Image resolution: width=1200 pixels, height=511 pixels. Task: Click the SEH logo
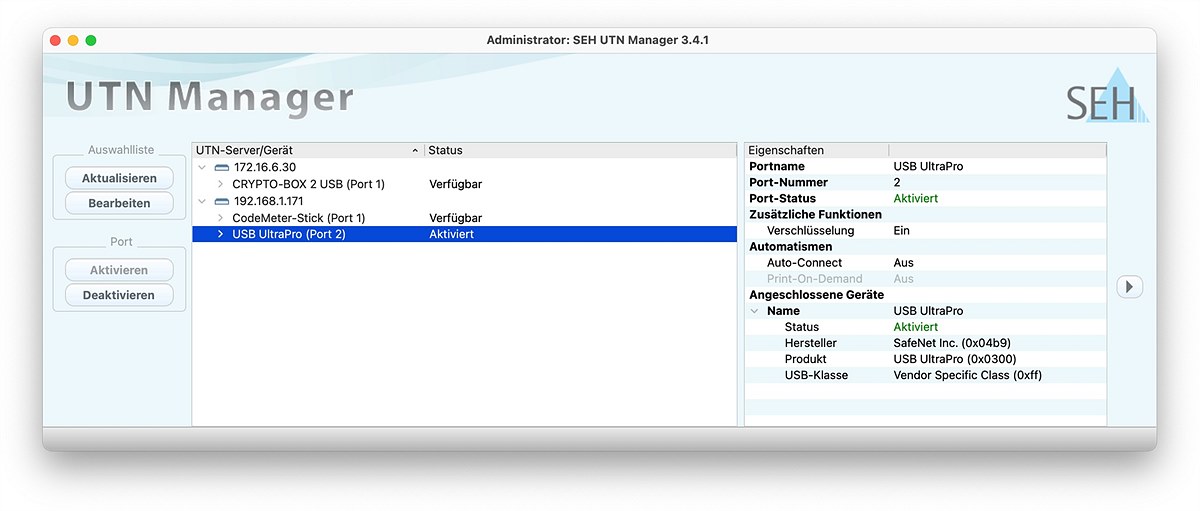coord(1106,95)
